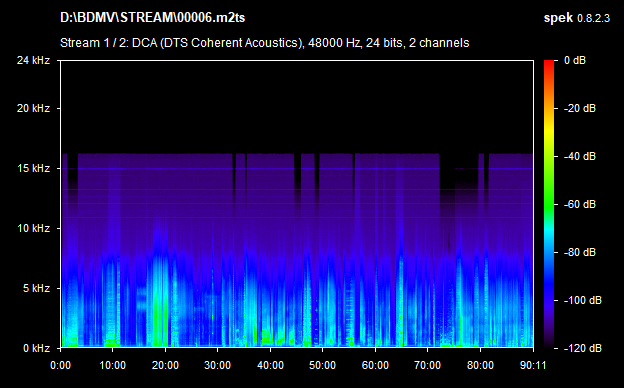Click the 10 kHz frequency axis label
This screenshot has height=388, width=624.
tap(33, 228)
